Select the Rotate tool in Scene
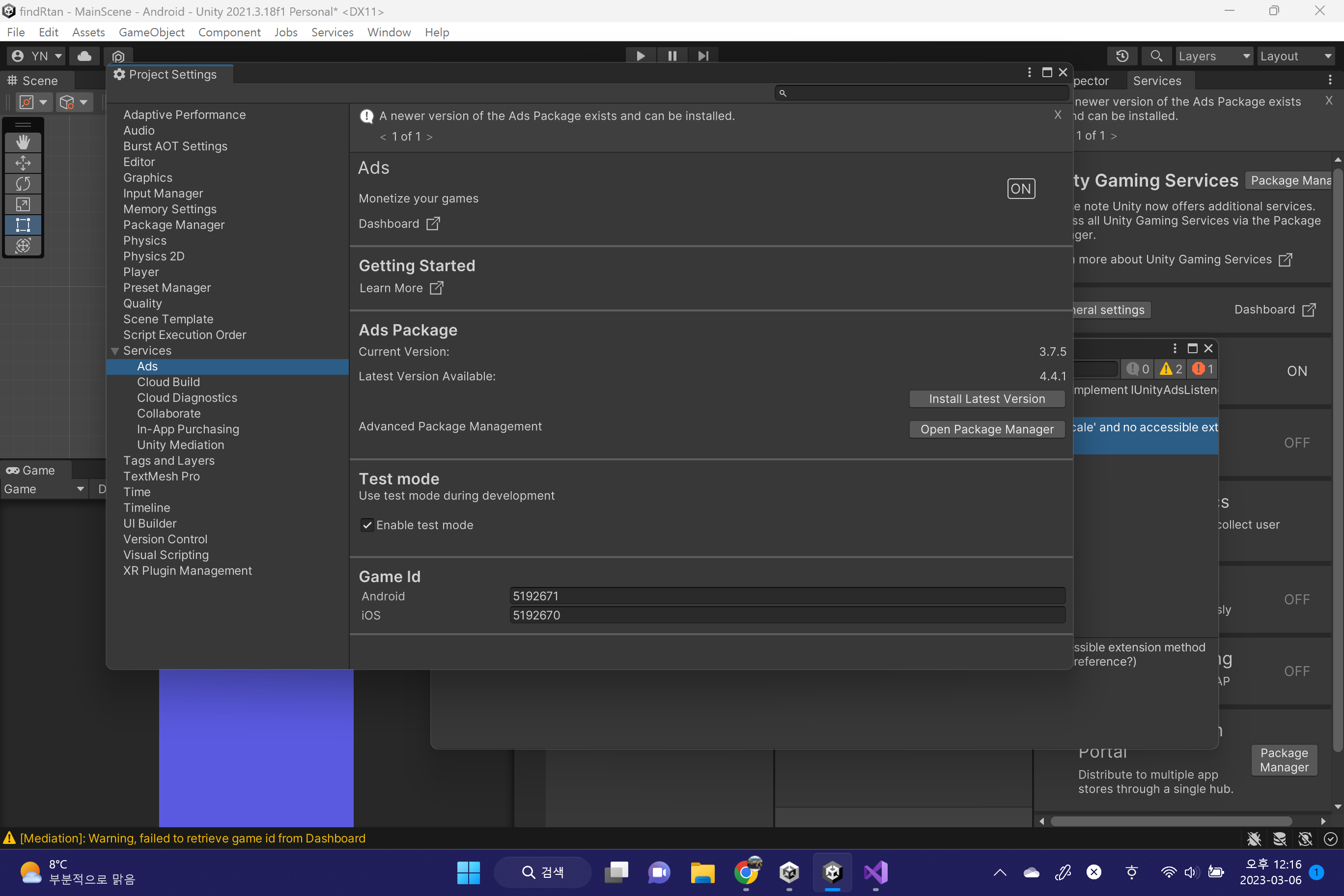The image size is (1344, 896). coord(23,184)
